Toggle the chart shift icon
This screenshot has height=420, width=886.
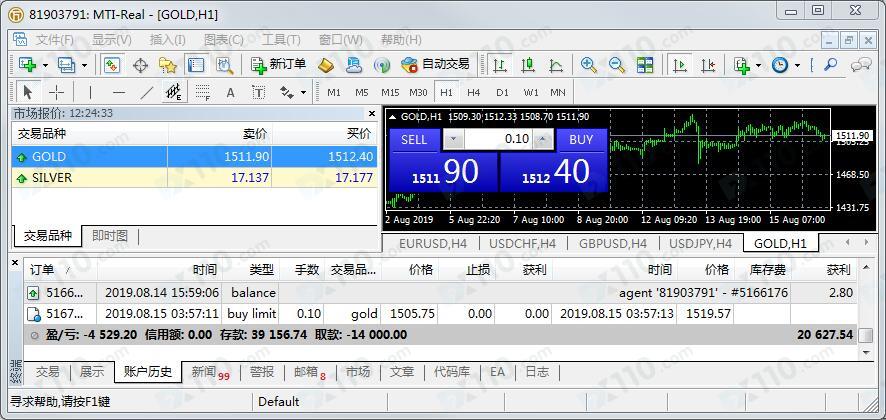708,65
